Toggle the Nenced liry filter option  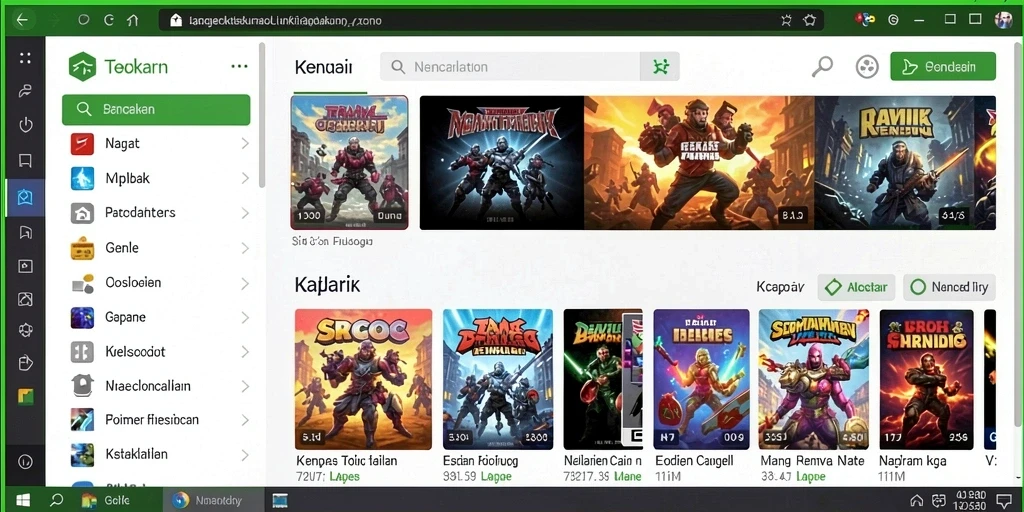[x=949, y=287]
